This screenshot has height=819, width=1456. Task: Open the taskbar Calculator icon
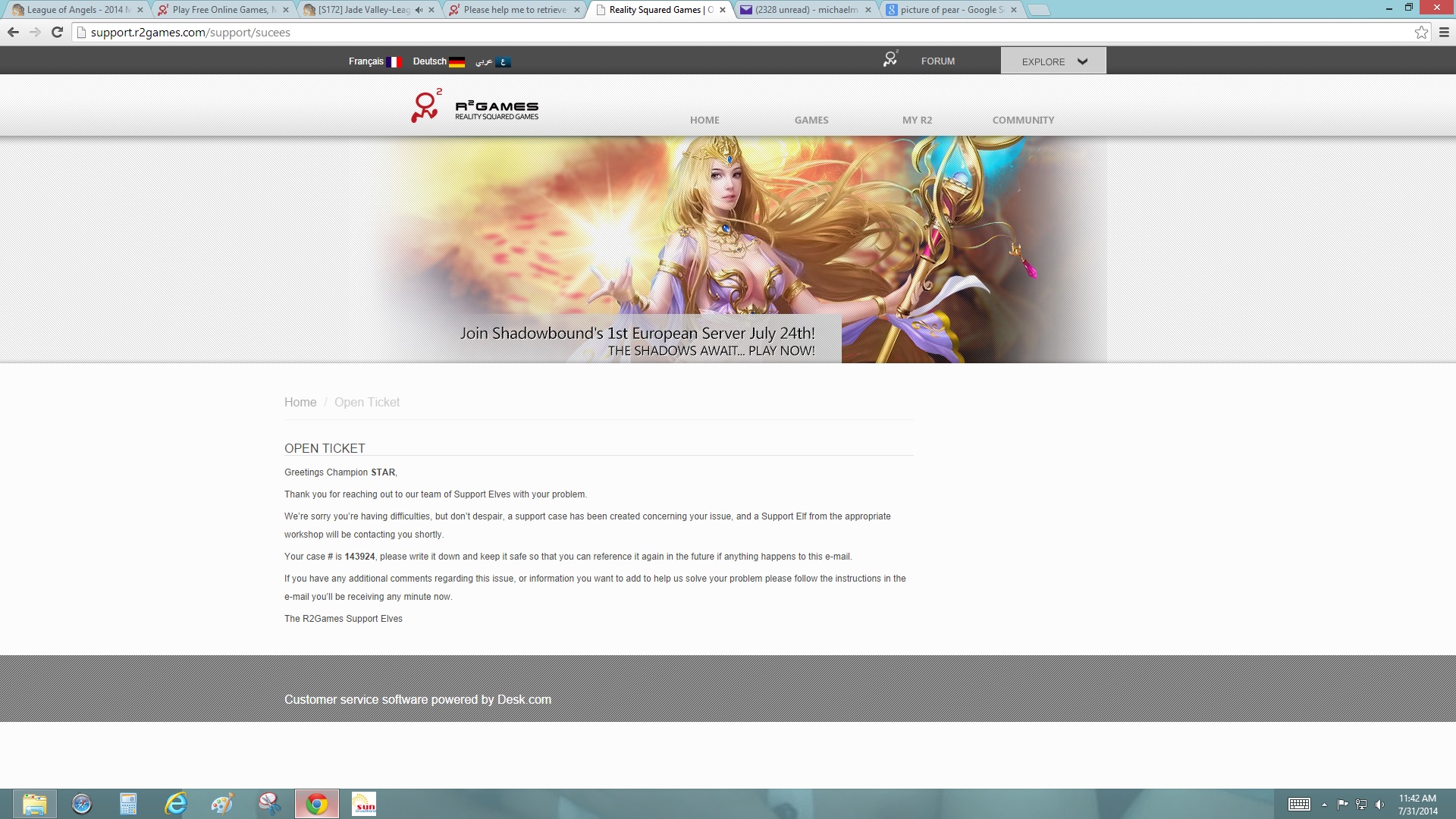(x=128, y=804)
